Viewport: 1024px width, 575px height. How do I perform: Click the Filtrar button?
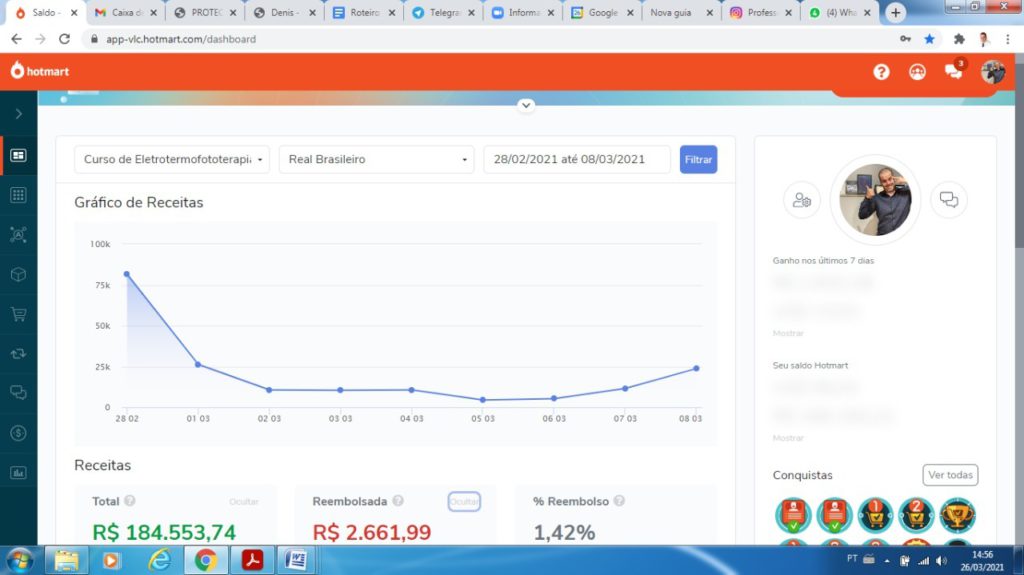(x=698, y=159)
